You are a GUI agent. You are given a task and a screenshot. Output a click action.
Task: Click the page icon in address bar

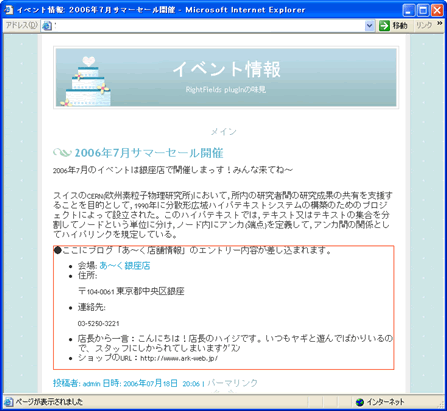47,26
